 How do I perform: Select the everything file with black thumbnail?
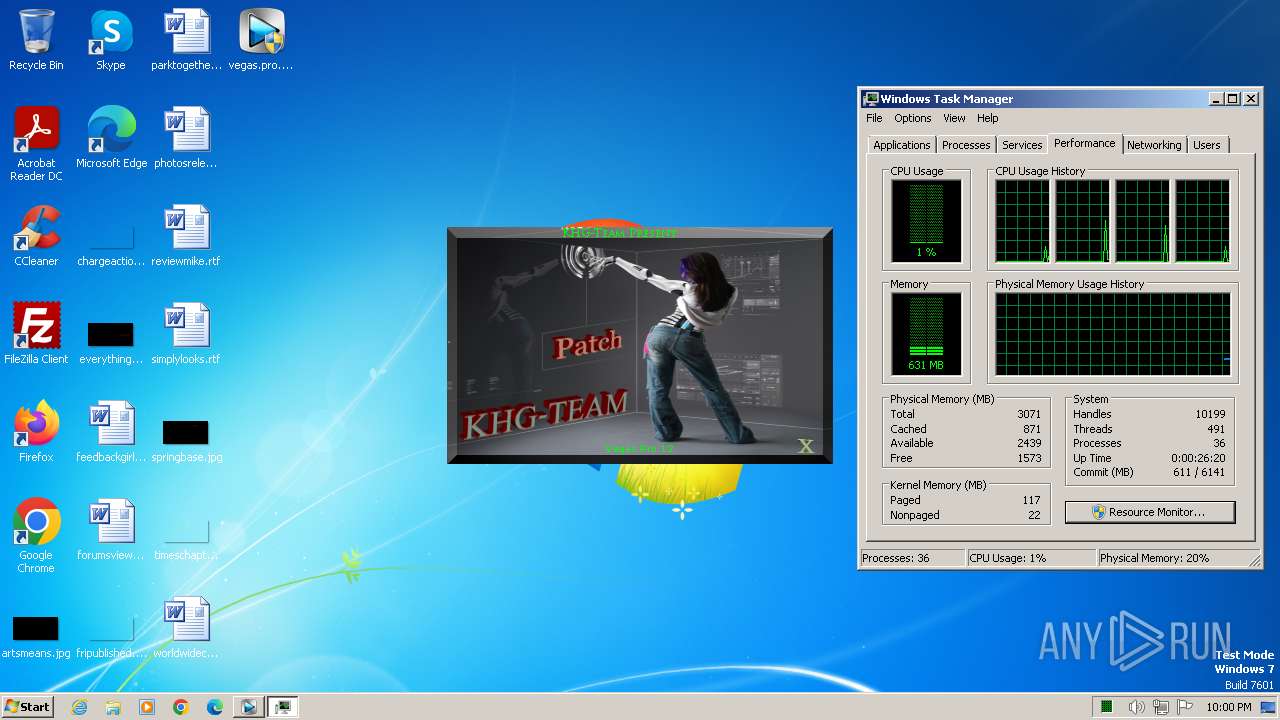tap(111, 342)
